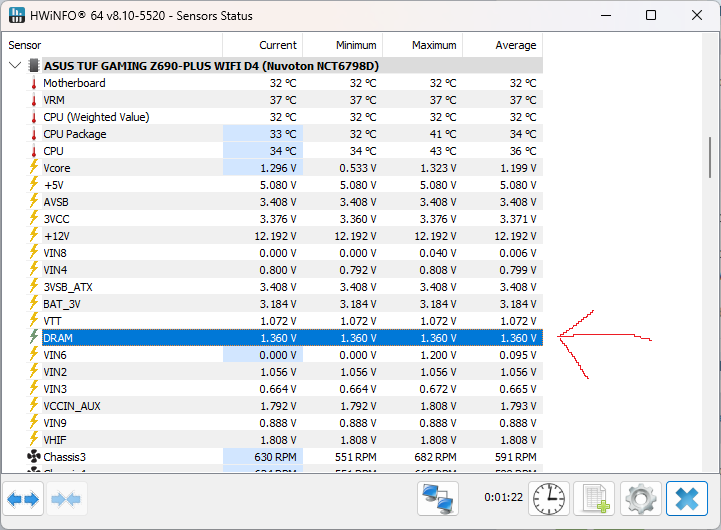
Task: Click the +5V lightning bolt icon
Action: click(34, 184)
